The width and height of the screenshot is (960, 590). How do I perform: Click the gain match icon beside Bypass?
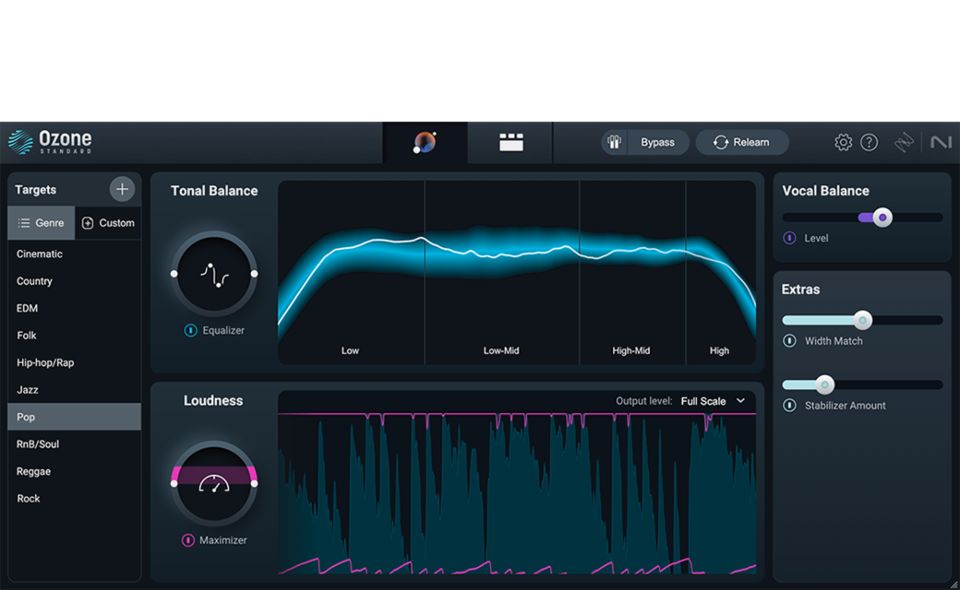[x=614, y=143]
